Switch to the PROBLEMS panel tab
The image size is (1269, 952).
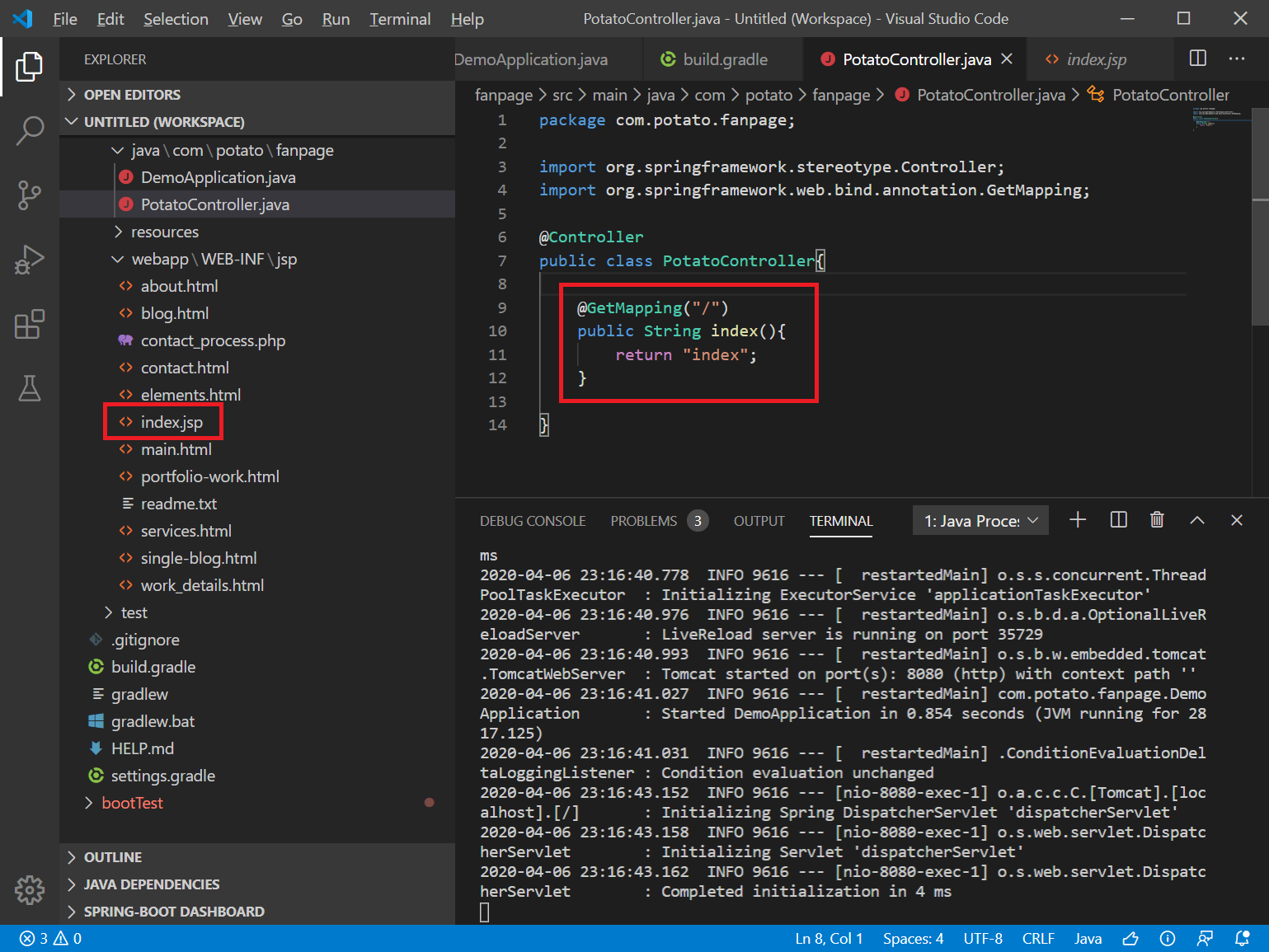(x=659, y=521)
